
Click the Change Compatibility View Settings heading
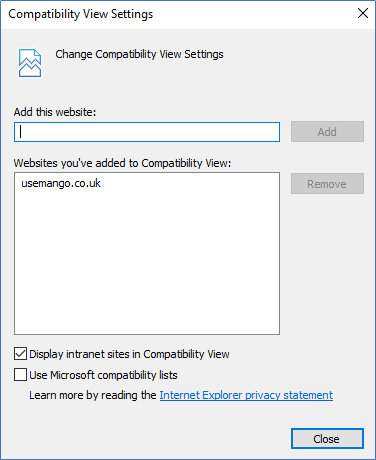click(x=139, y=54)
